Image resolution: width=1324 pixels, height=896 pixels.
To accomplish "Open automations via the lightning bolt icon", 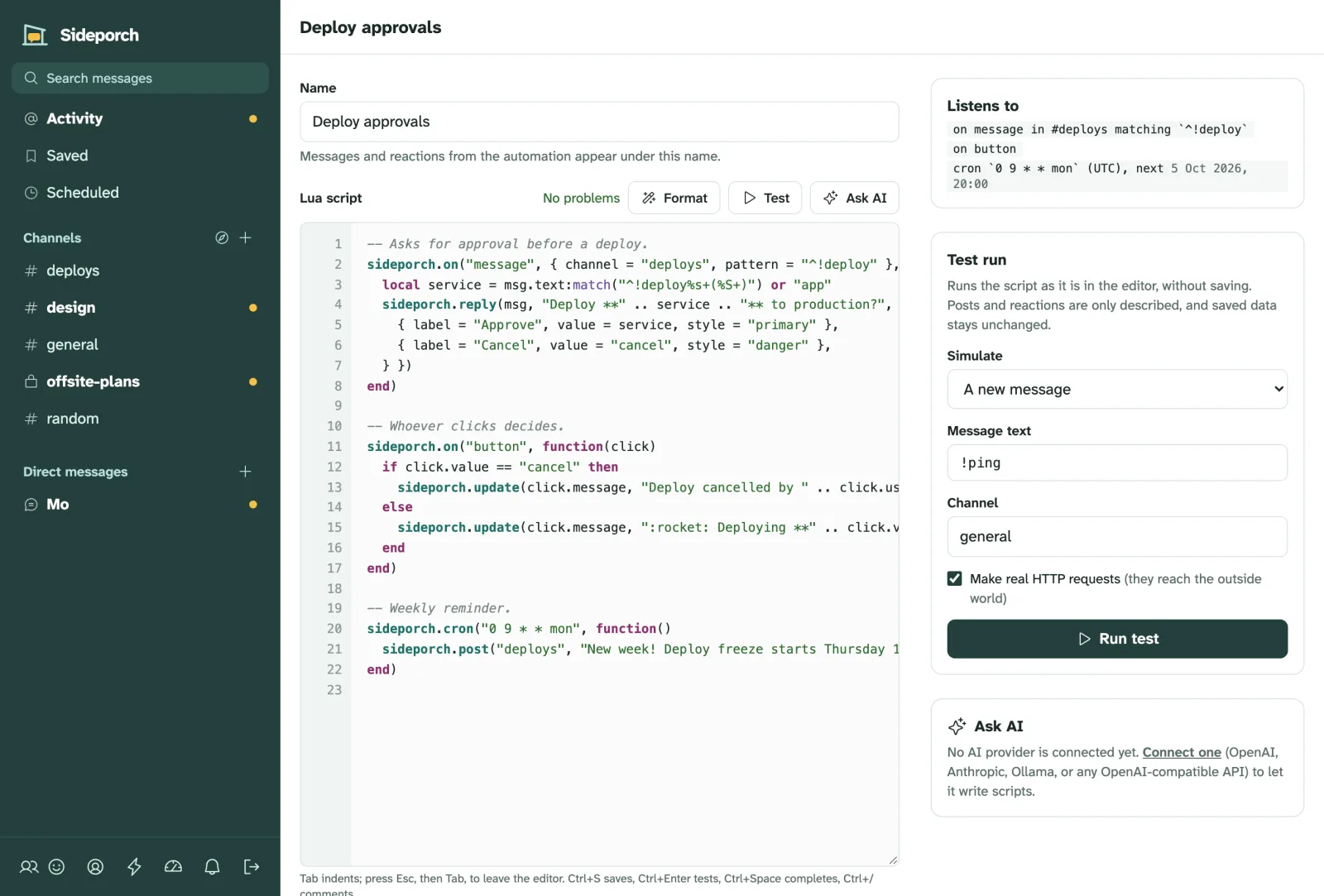I will pos(134,866).
